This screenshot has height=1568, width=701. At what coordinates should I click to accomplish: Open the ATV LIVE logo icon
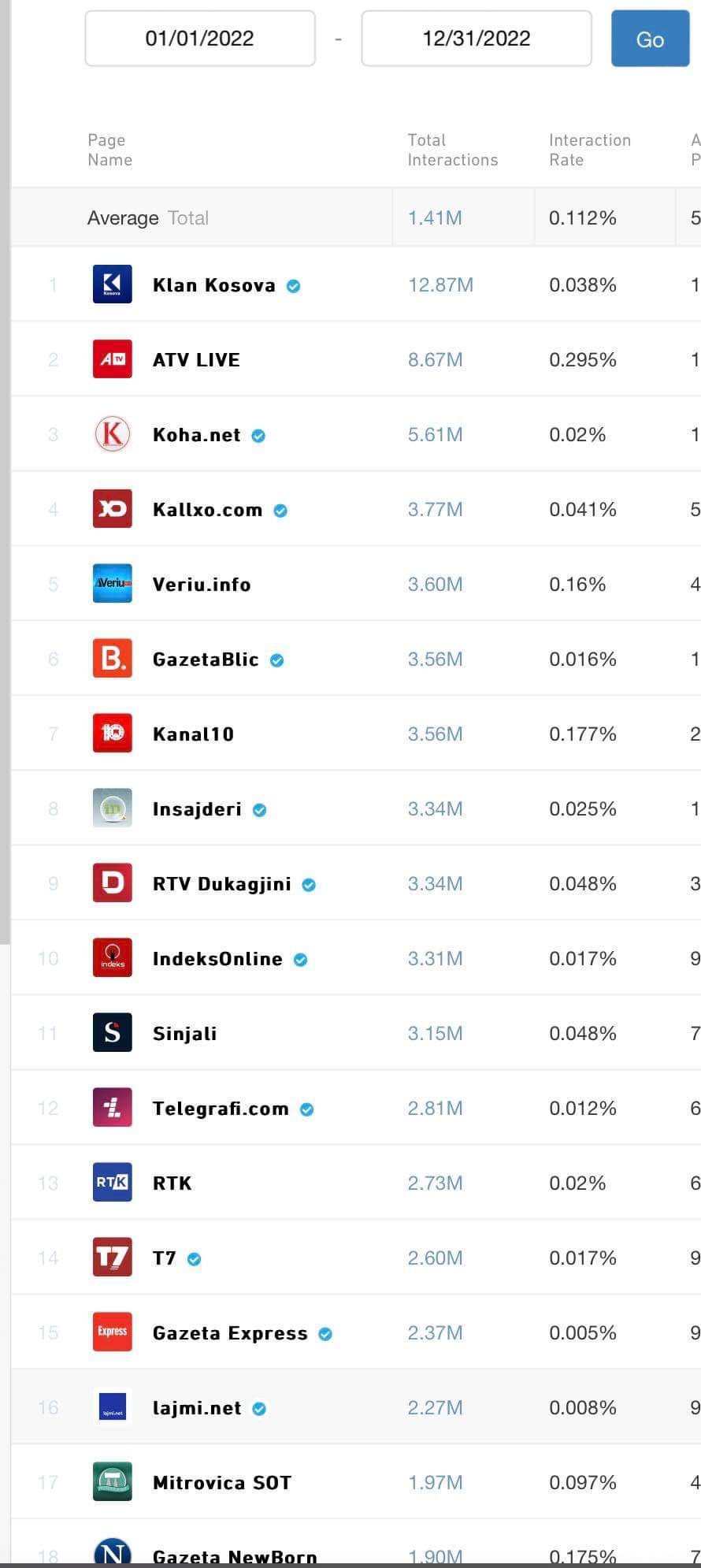tap(113, 359)
